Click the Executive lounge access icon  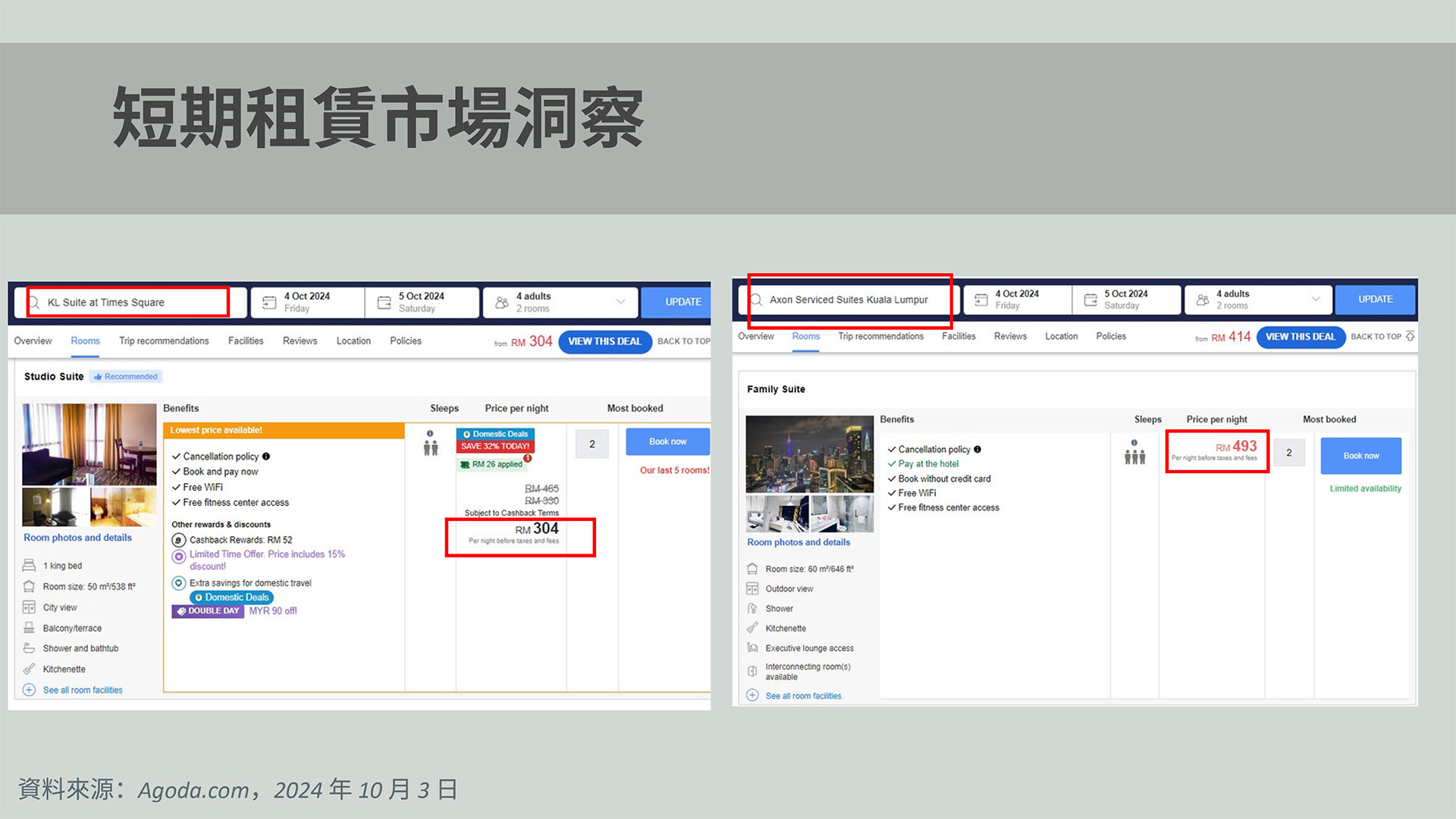click(x=752, y=648)
